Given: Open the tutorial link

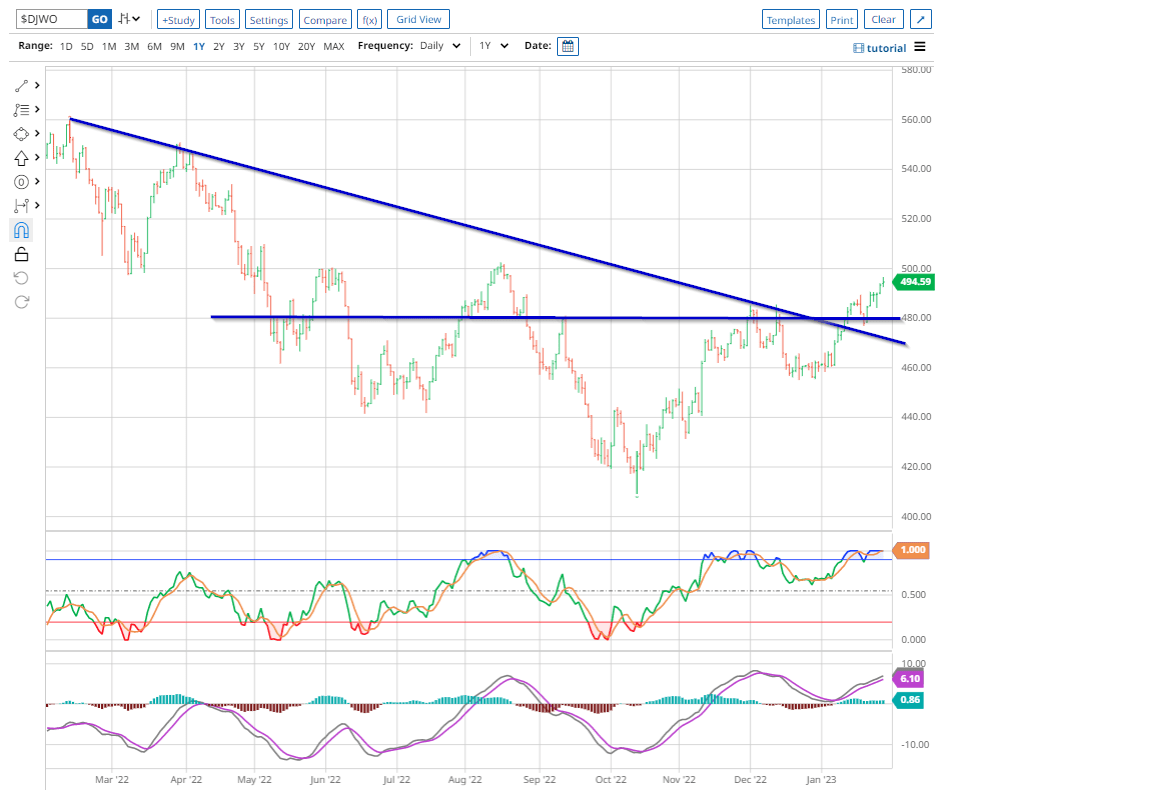Looking at the screenshot, I should pos(879,47).
